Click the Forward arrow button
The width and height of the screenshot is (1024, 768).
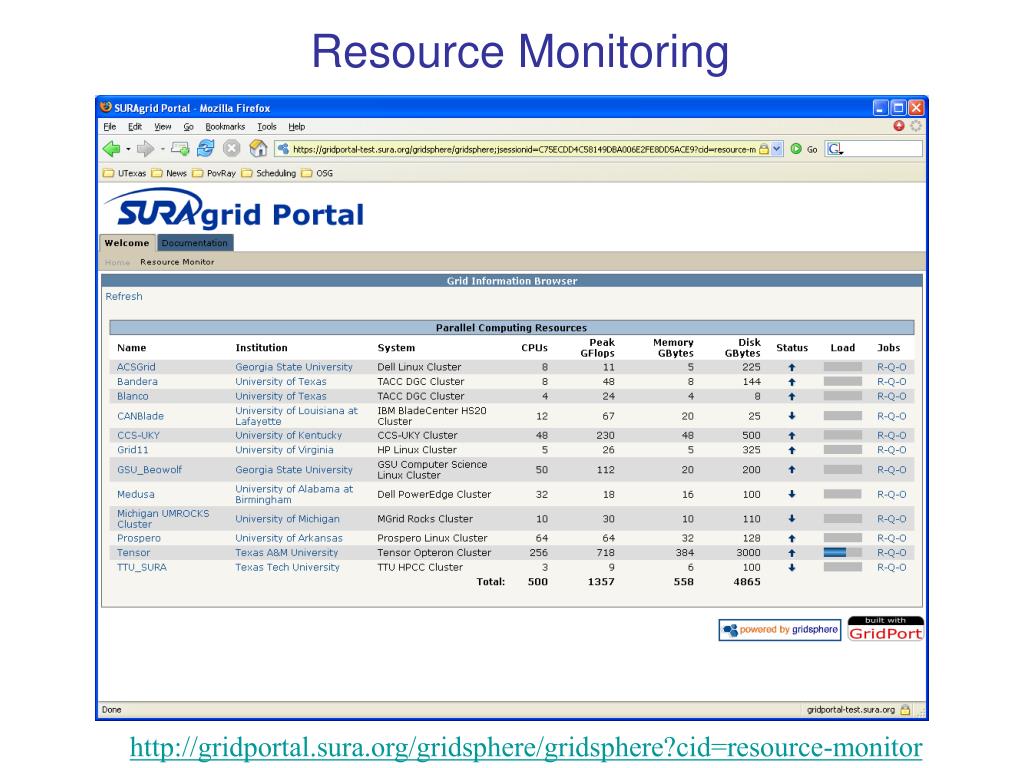point(145,149)
